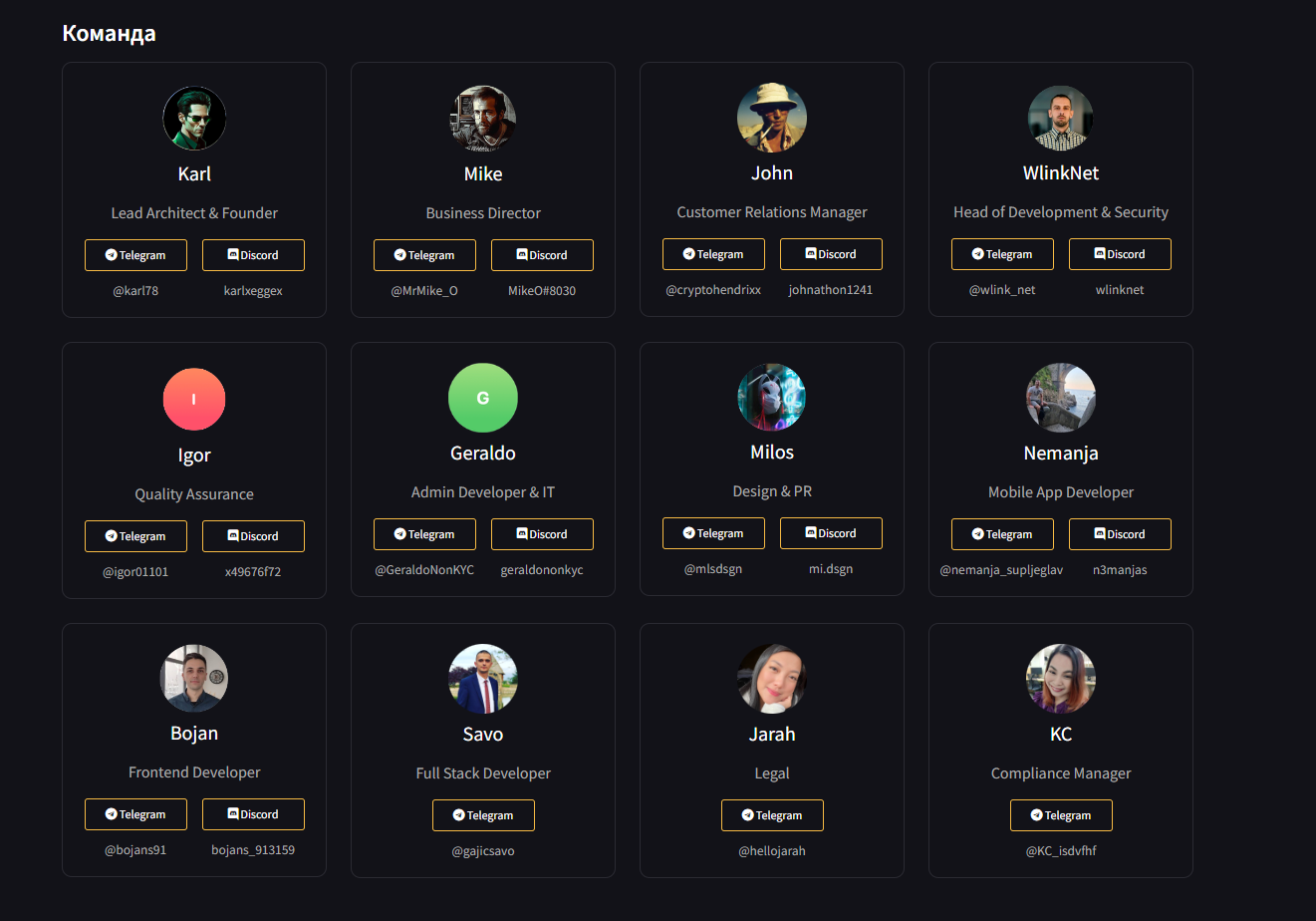The image size is (1316, 921).
Task: Select Geraldo's green letter avatar
Action: [x=483, y=398]
